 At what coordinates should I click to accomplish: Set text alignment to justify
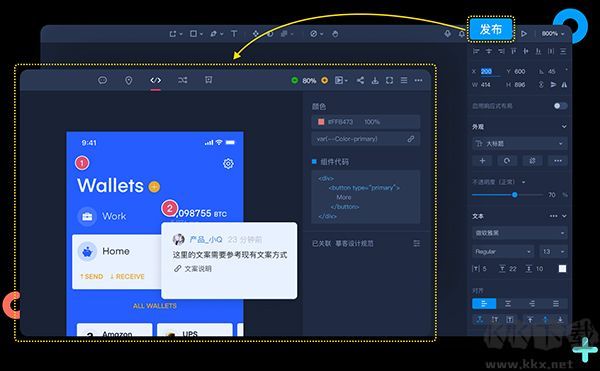tap(556, 304)
